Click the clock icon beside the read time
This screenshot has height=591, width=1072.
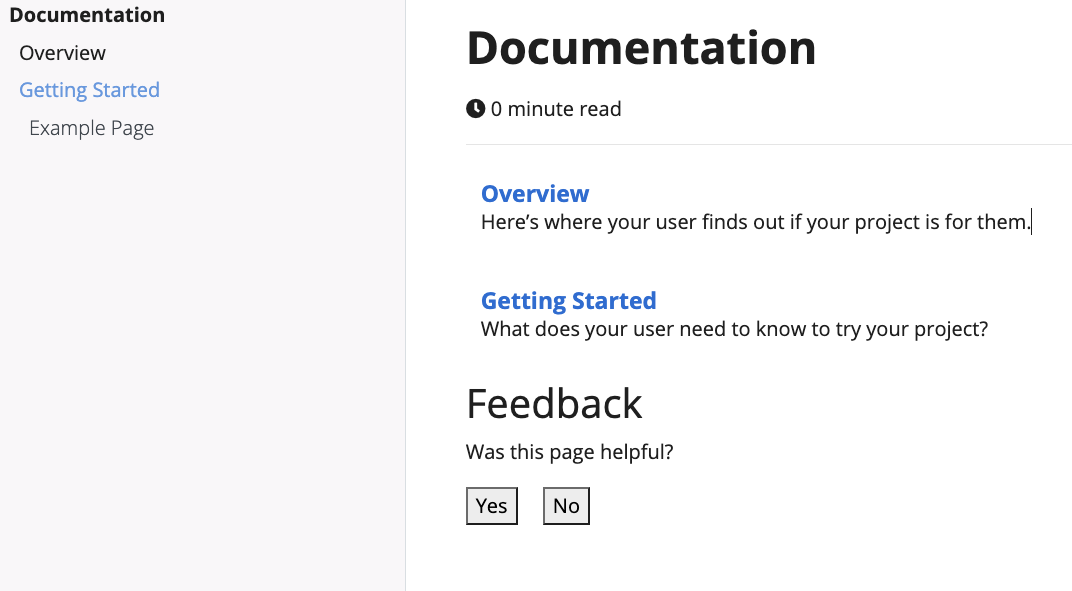[x=474, y=108]
